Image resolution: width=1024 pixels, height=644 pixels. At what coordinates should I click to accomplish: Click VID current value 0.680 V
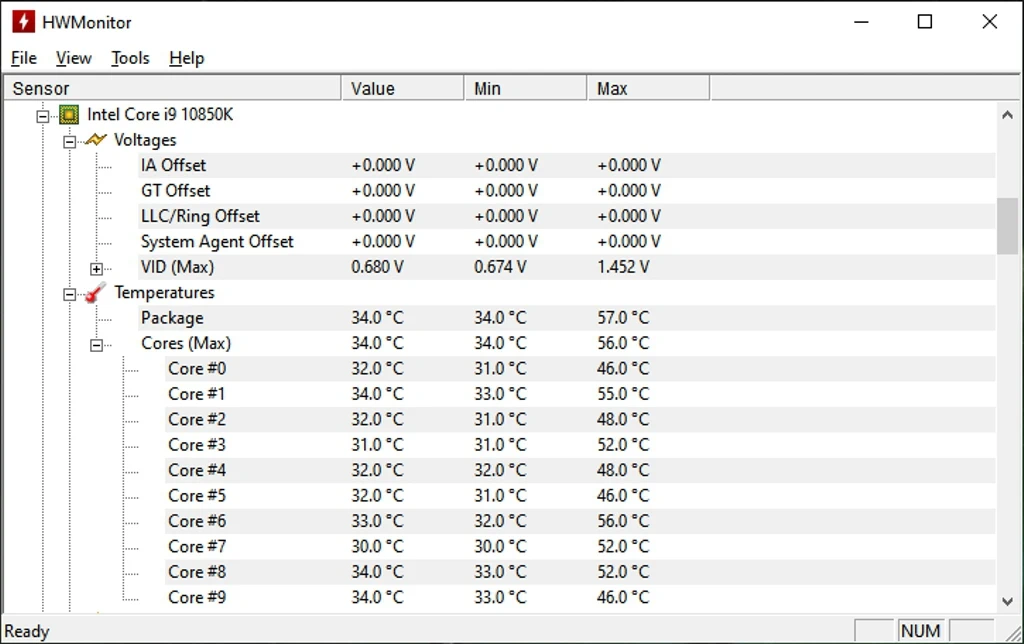click(x=377, y=267)
